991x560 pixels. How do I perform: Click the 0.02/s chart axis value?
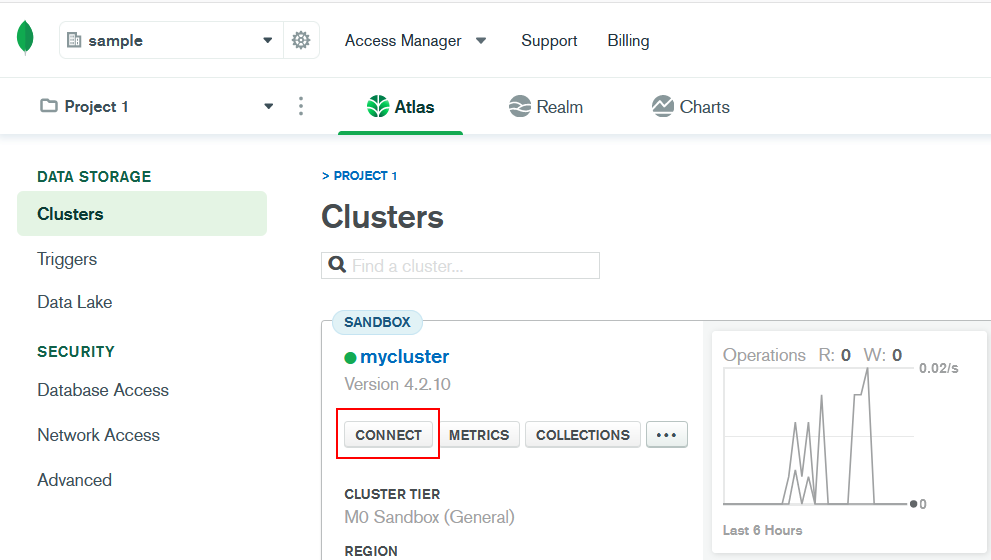939,368
